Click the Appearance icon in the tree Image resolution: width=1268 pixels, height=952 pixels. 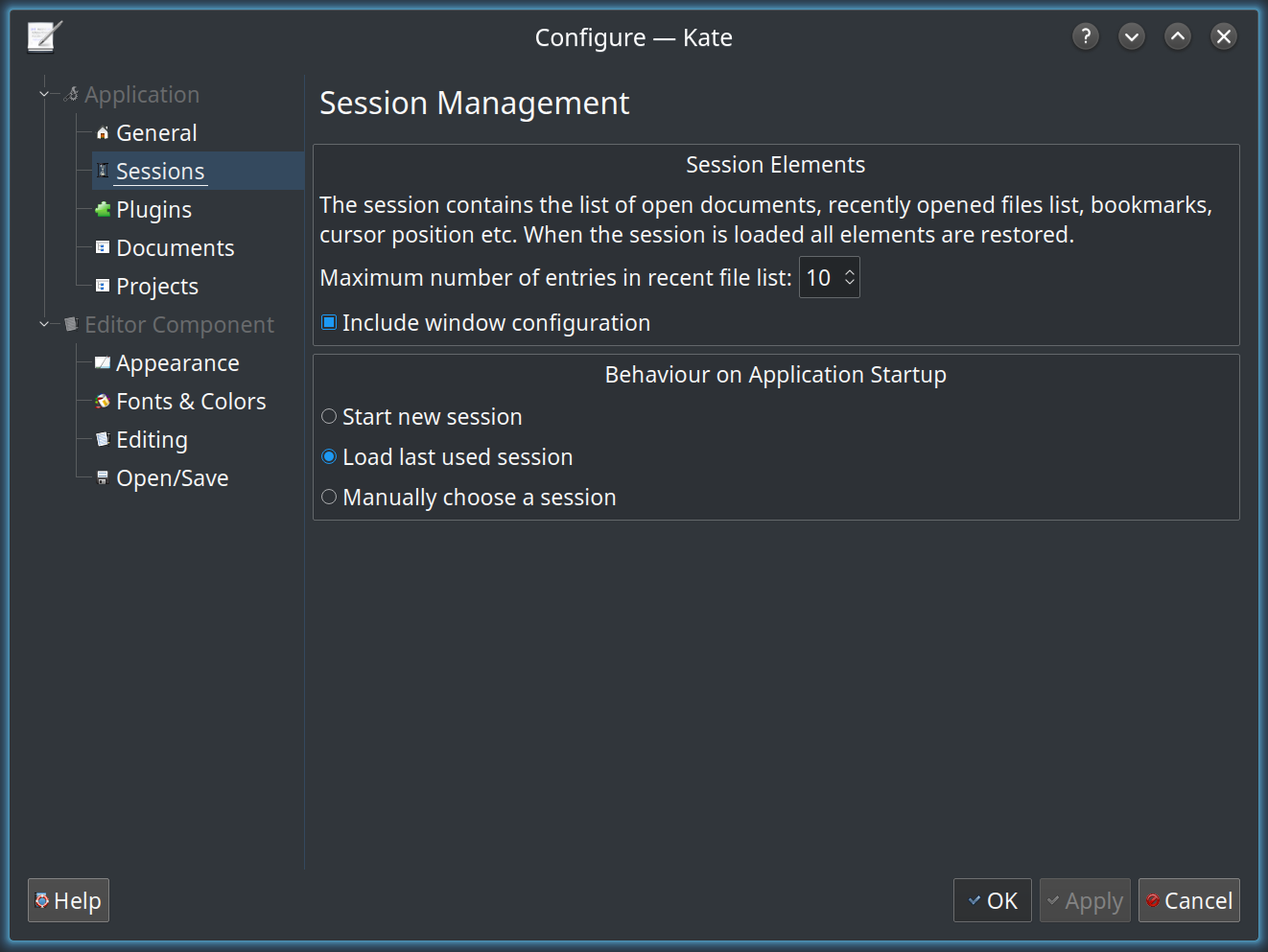tap(103, 363)
